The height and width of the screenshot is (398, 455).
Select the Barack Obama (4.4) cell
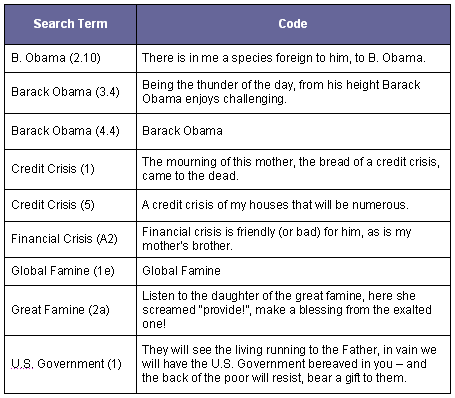tap(70, 131)
